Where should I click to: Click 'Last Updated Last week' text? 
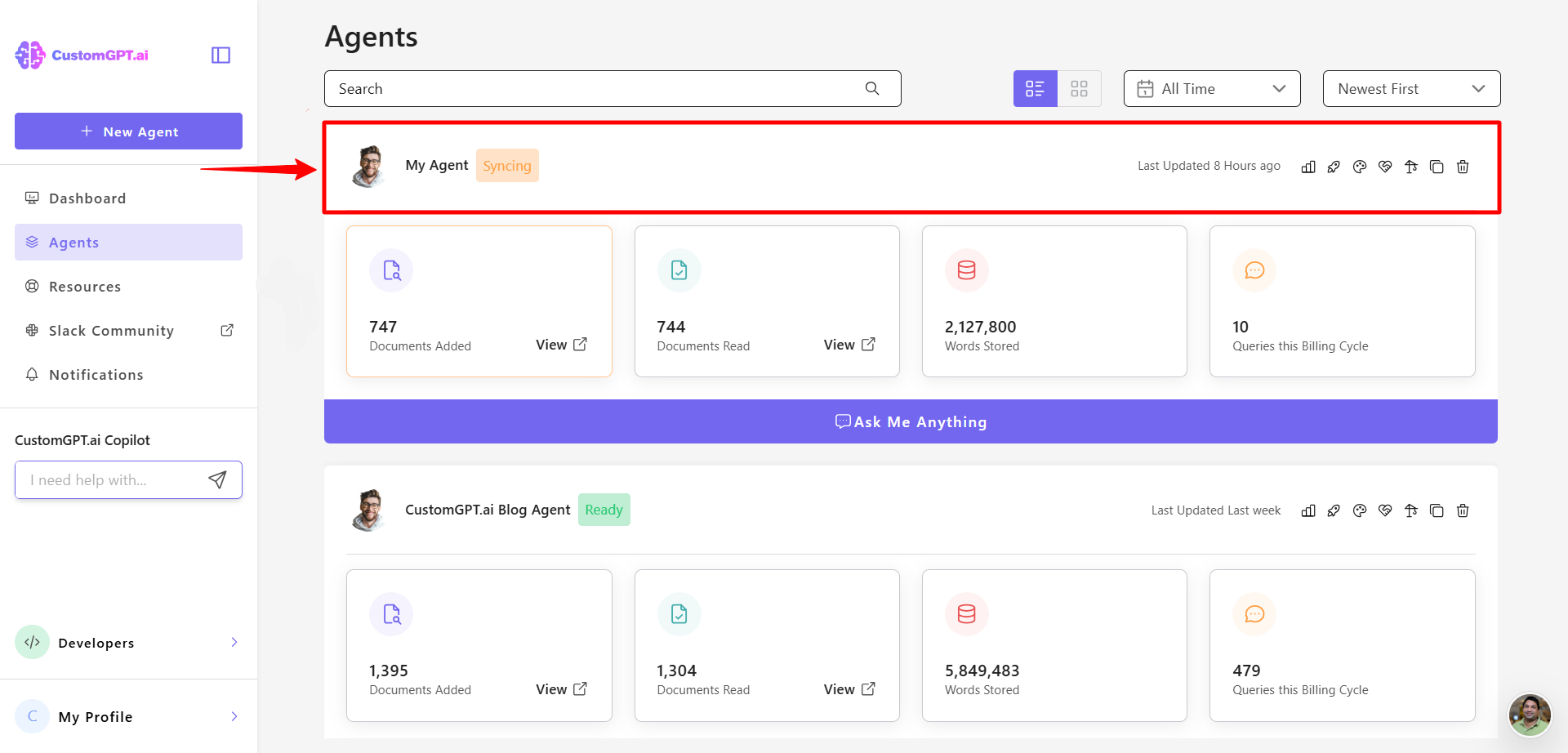[x=1216, y=510]
